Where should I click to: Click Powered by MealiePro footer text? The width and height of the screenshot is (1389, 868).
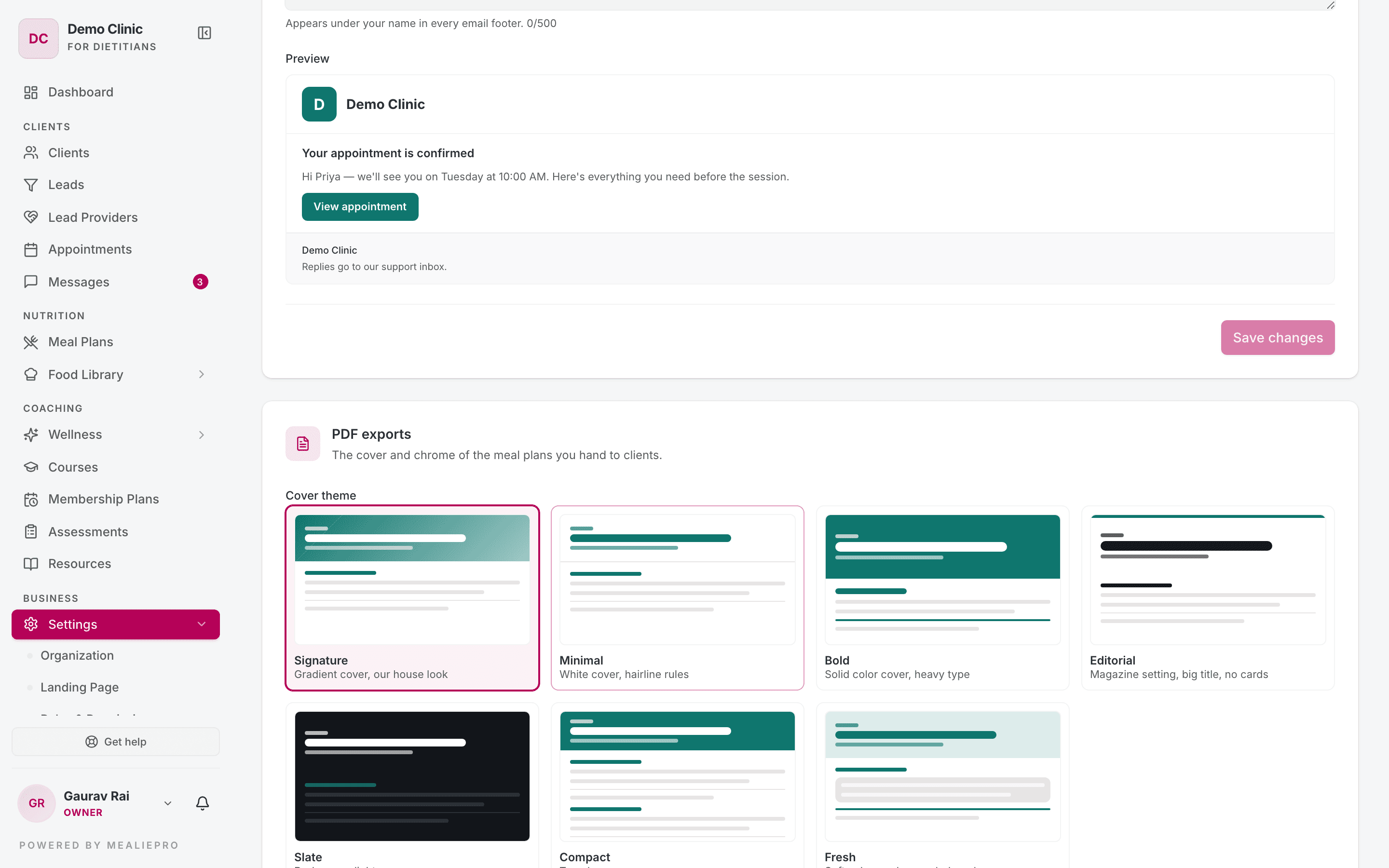click(x=99, y=845)
